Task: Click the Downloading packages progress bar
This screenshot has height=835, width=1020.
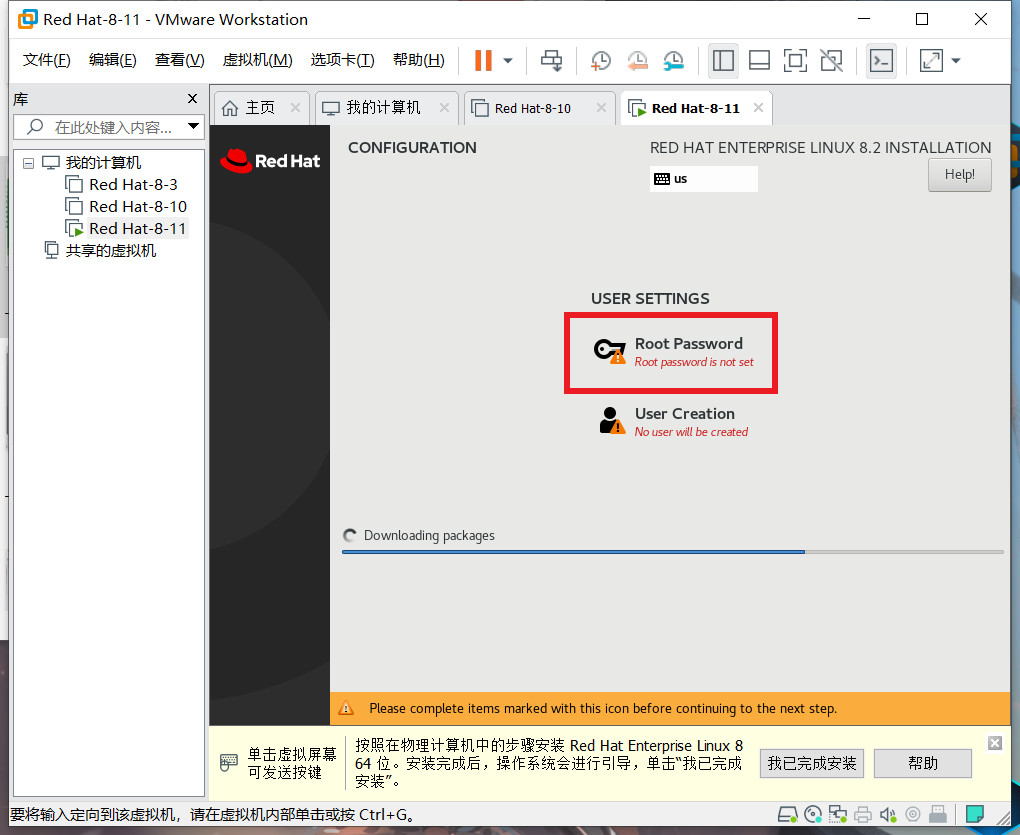Action: pyautogui.click(x=673, y=551)
